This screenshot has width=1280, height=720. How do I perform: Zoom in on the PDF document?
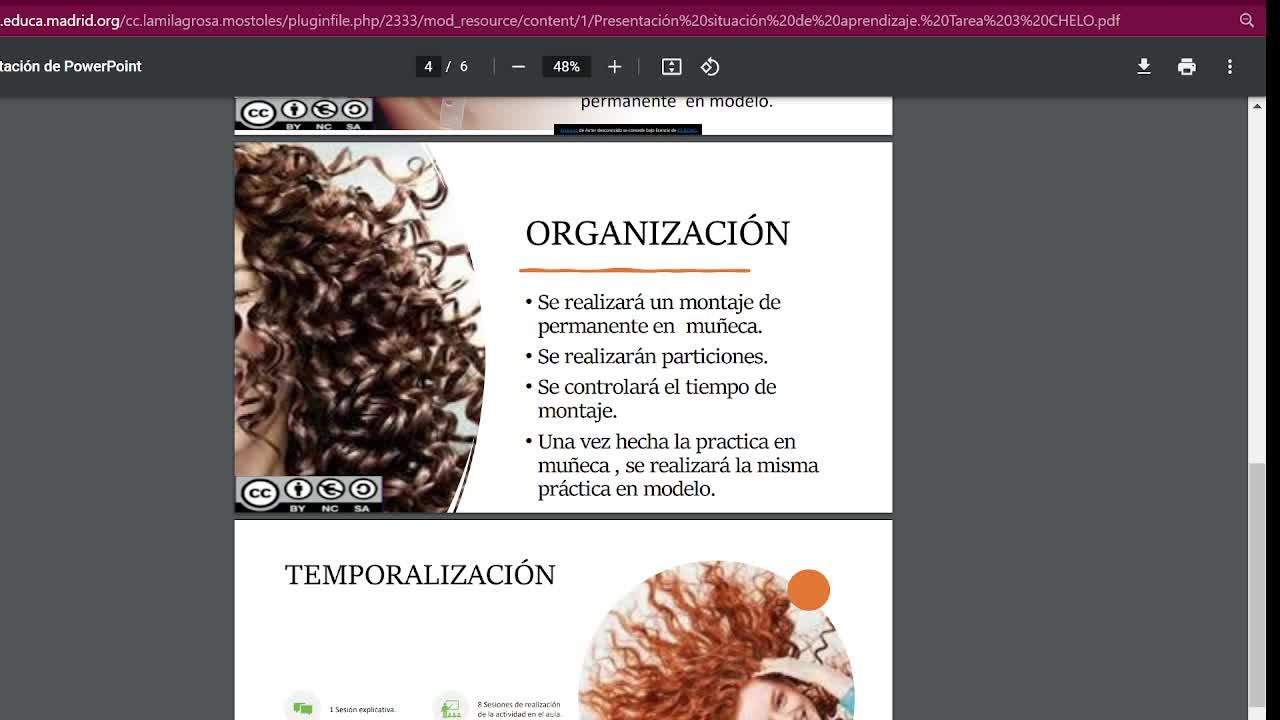point(614,66)
